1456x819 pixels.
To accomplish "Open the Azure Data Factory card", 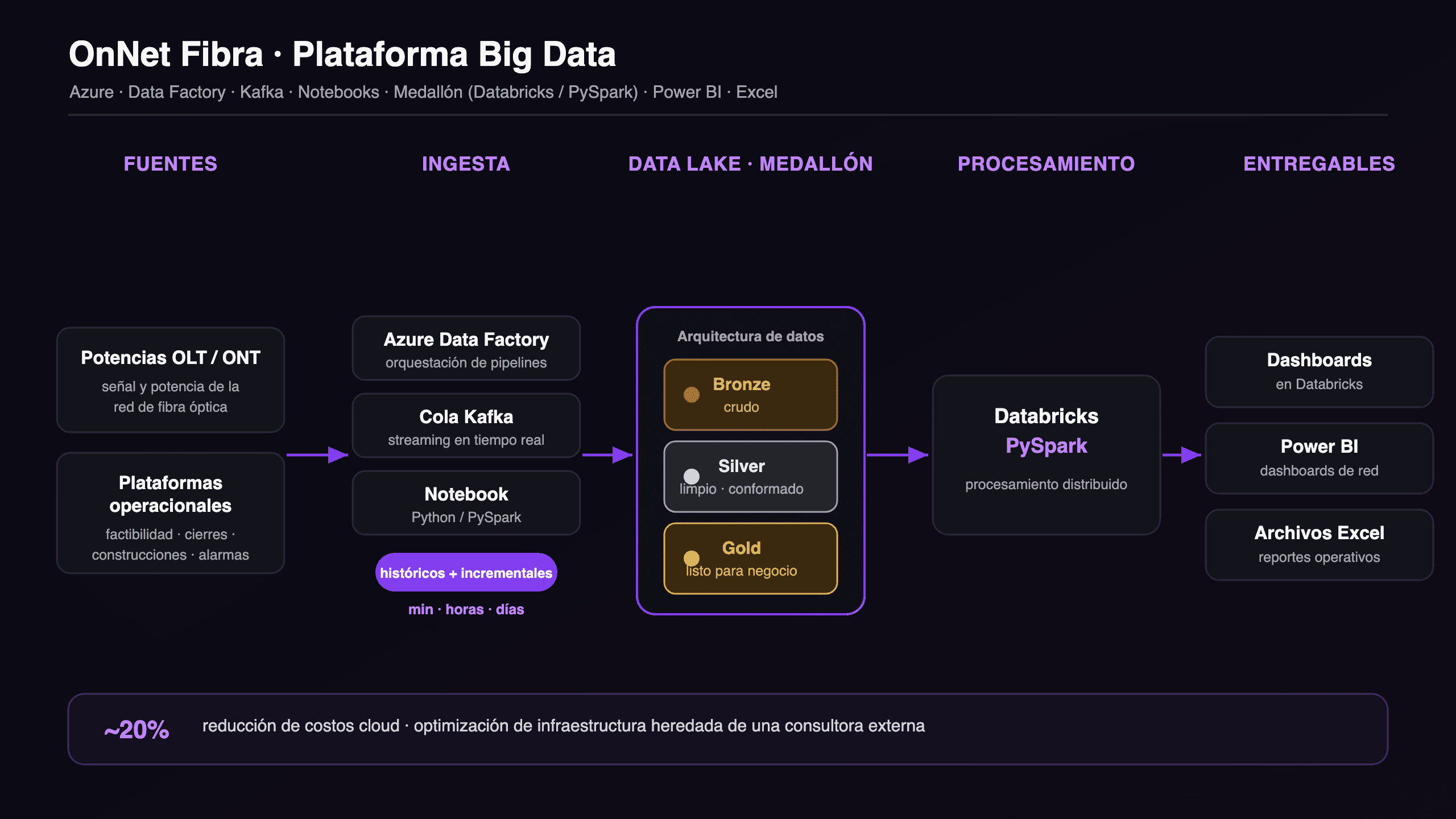I will click(466, 348).
